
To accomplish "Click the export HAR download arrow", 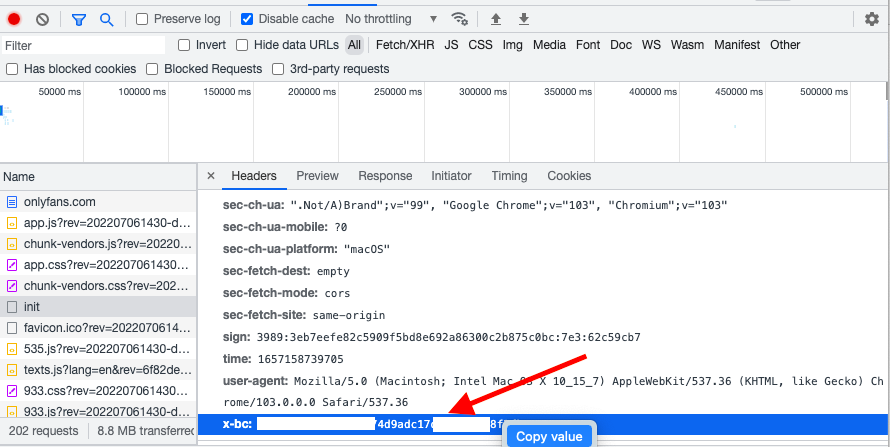I will tap(523, 19).
